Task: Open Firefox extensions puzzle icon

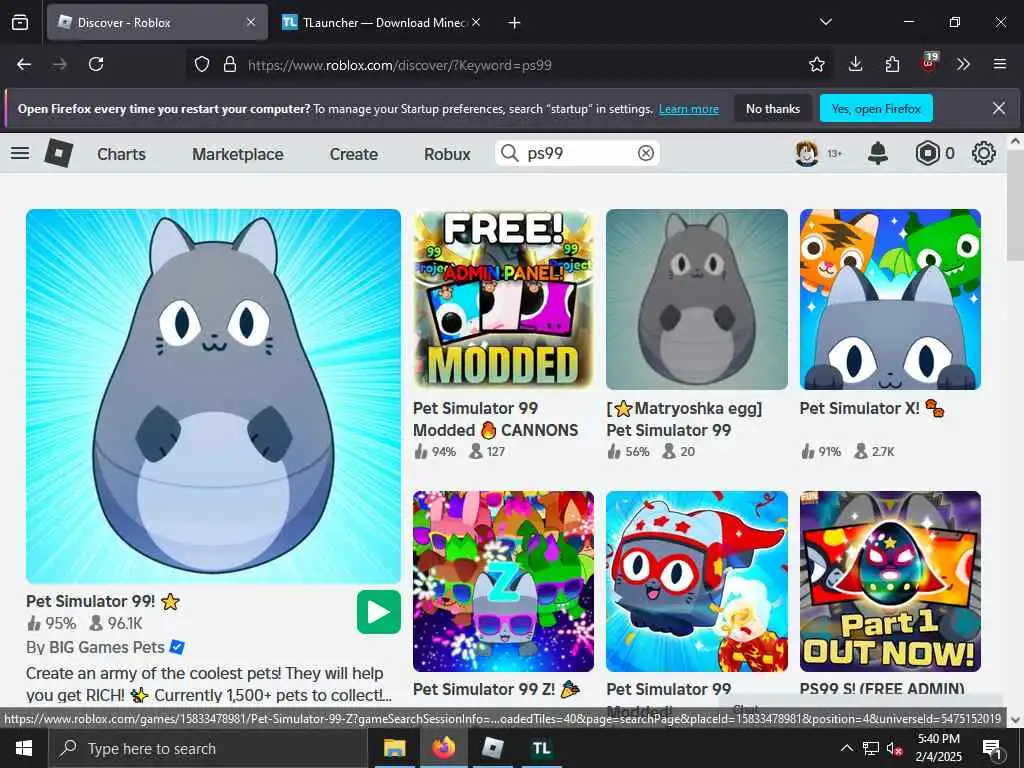Action: pos(892,64)
